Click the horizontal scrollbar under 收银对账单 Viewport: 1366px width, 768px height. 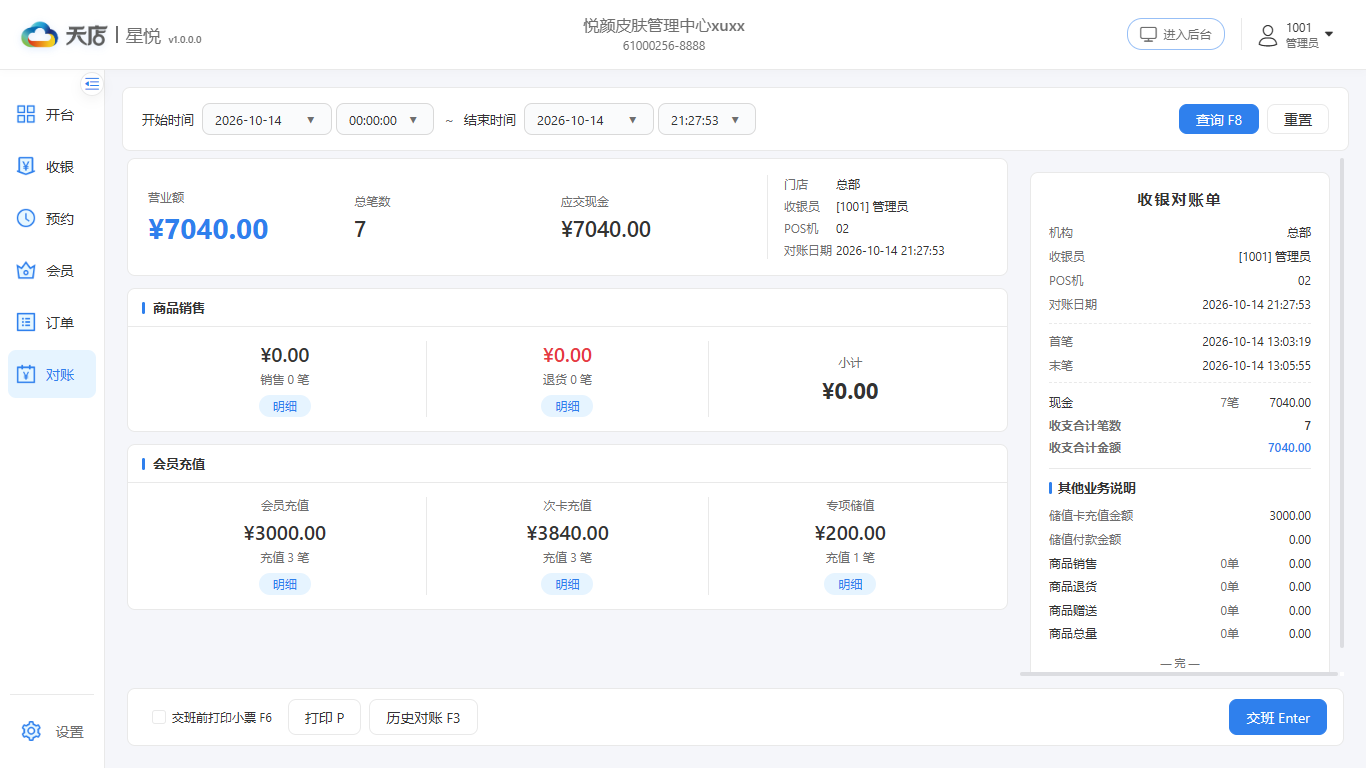pyautogui.click(x=1180, y=674)
